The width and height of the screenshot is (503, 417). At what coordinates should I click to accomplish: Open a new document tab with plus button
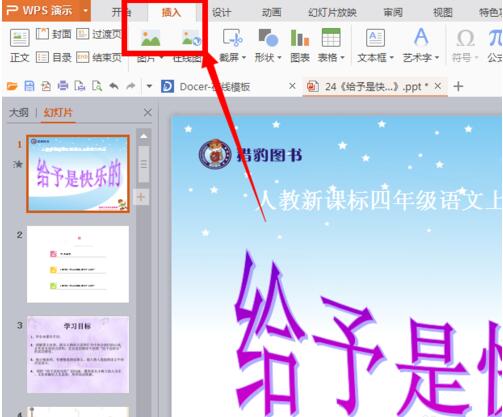tap(458, 86)
